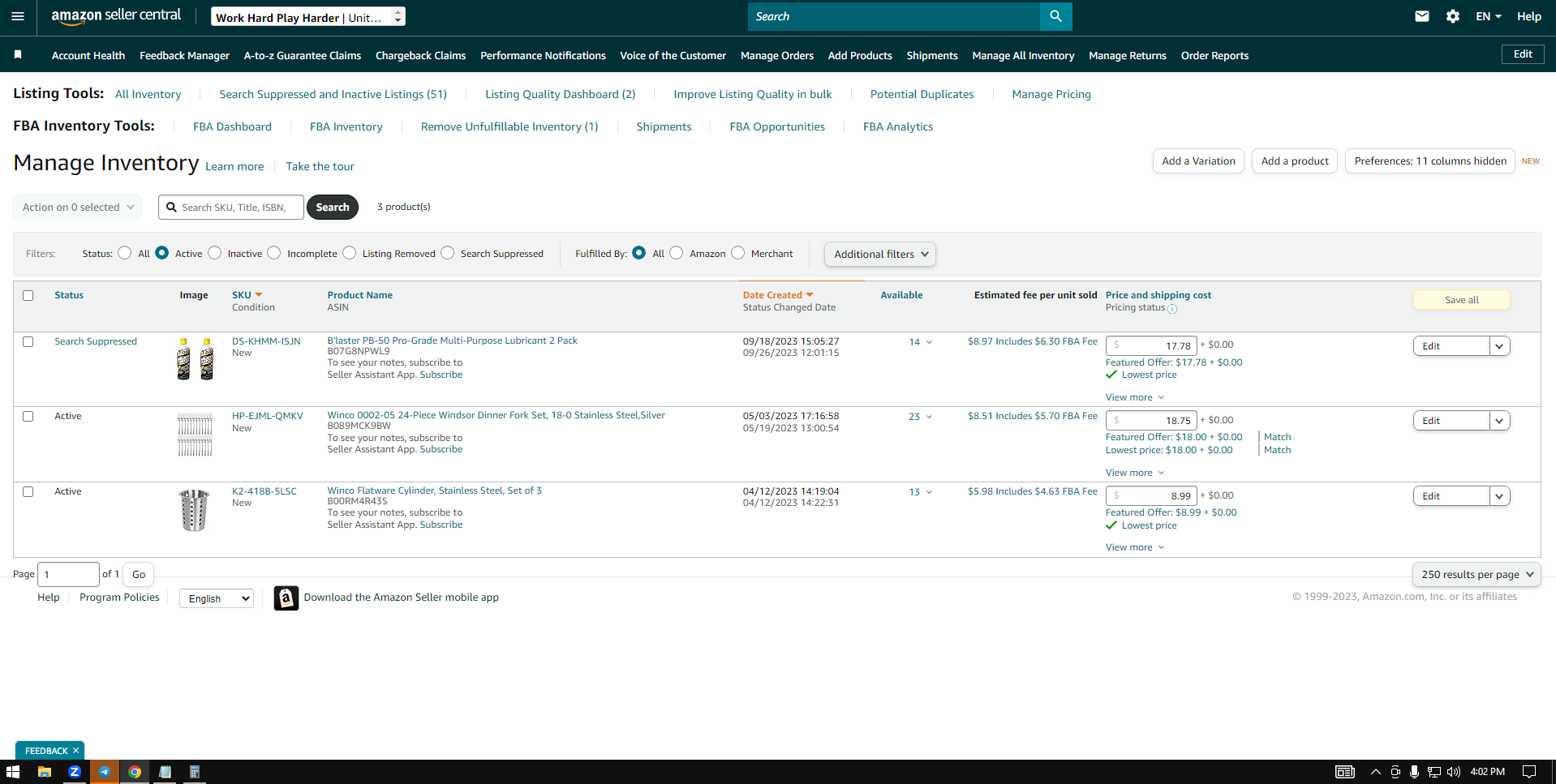Image resolution: width=1556 pixels, height=784 pixels.
Task: Click B'laster PB-50 lubricant product thumbnail
Action: [x=195, y=359]
